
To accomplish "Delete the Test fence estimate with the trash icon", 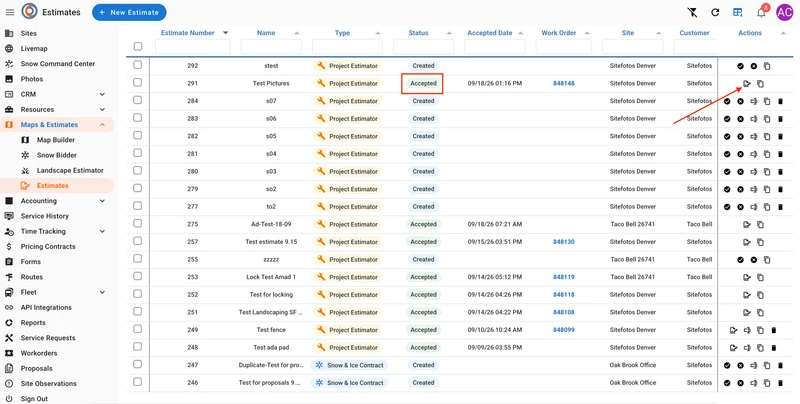I will click(x=773, y=330).
